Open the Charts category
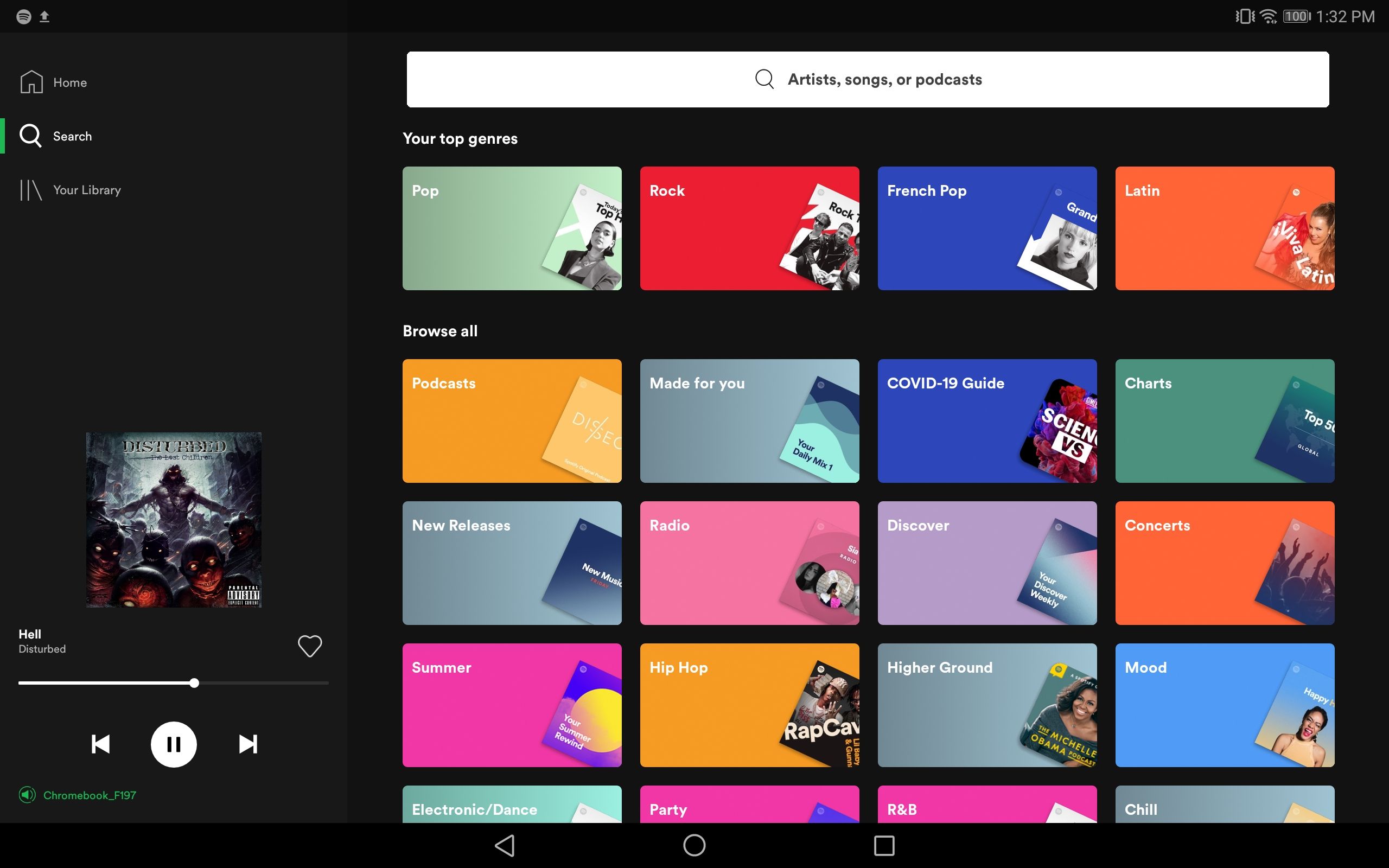The height and width of the screenshot is (868, 1389). [1224, 421]
